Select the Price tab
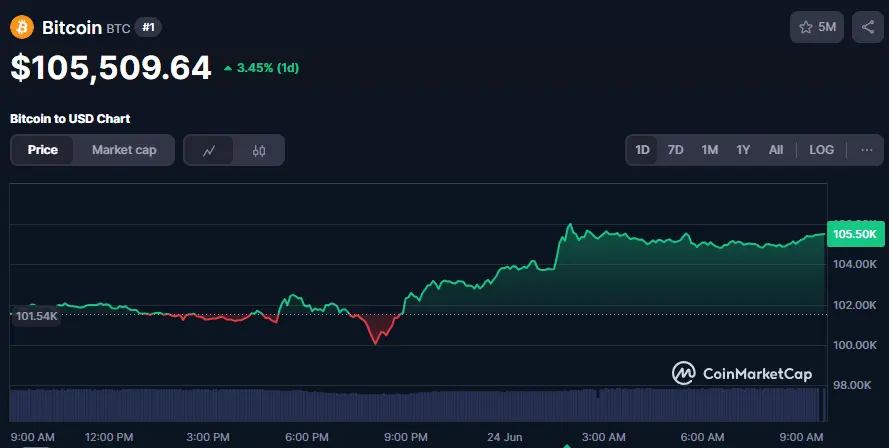889x448 pixels. [x=43, y=150]
